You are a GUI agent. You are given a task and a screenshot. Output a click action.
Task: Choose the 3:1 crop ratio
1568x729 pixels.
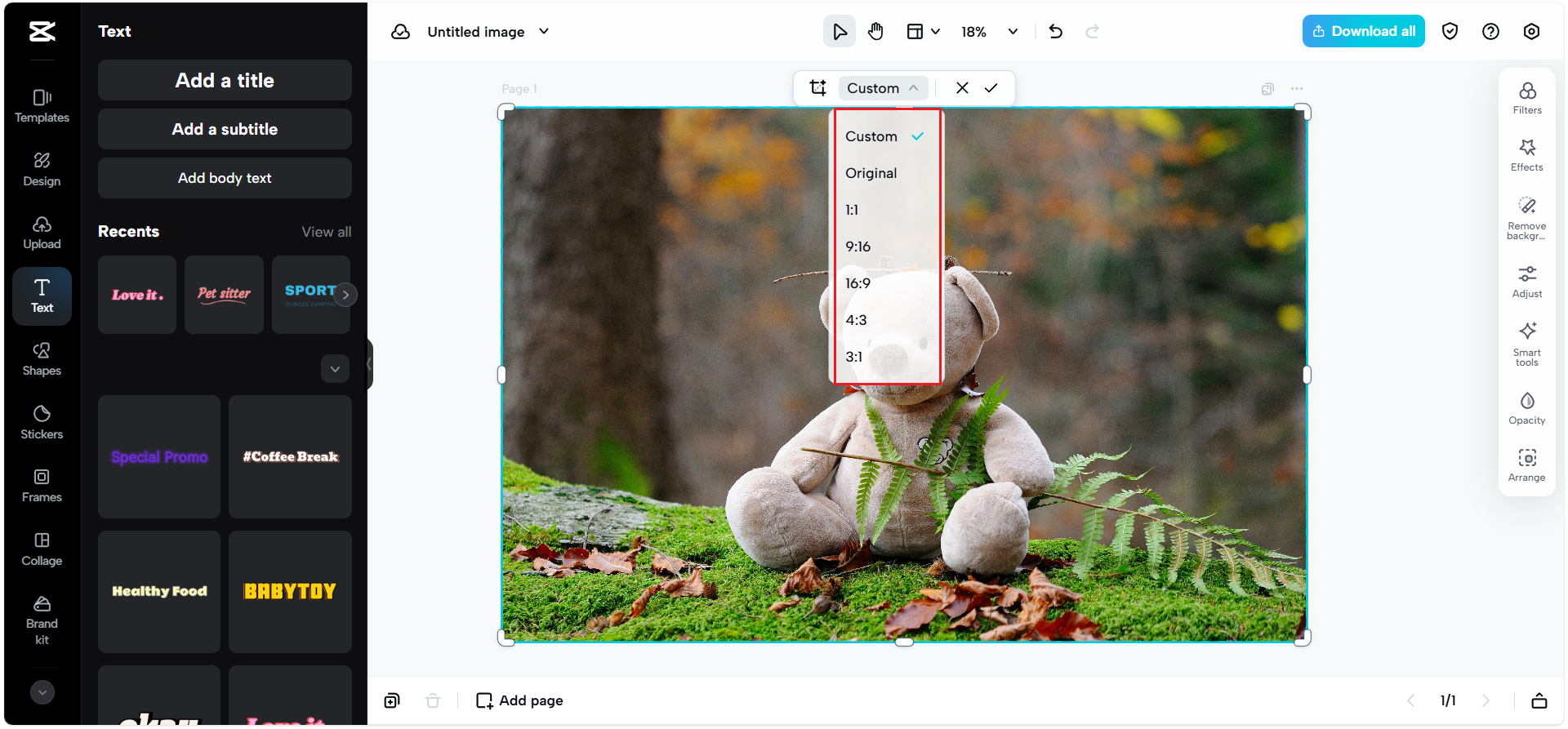click(886, 357)
